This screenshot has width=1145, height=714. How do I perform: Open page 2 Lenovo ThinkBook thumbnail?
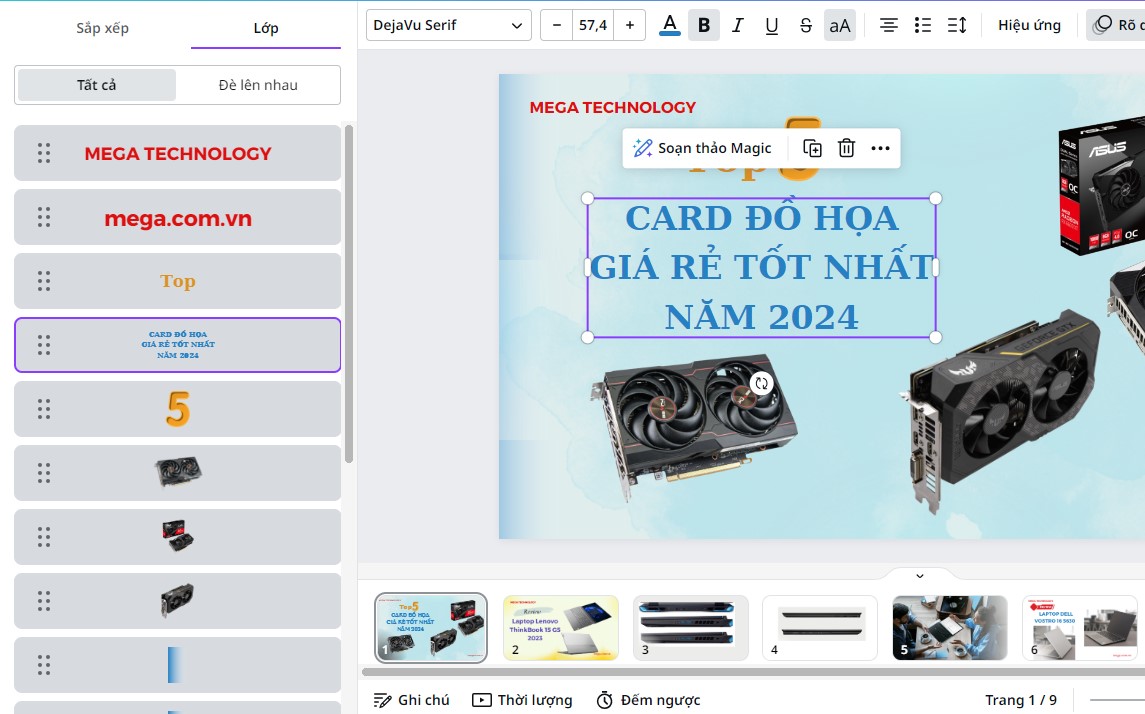561,628
